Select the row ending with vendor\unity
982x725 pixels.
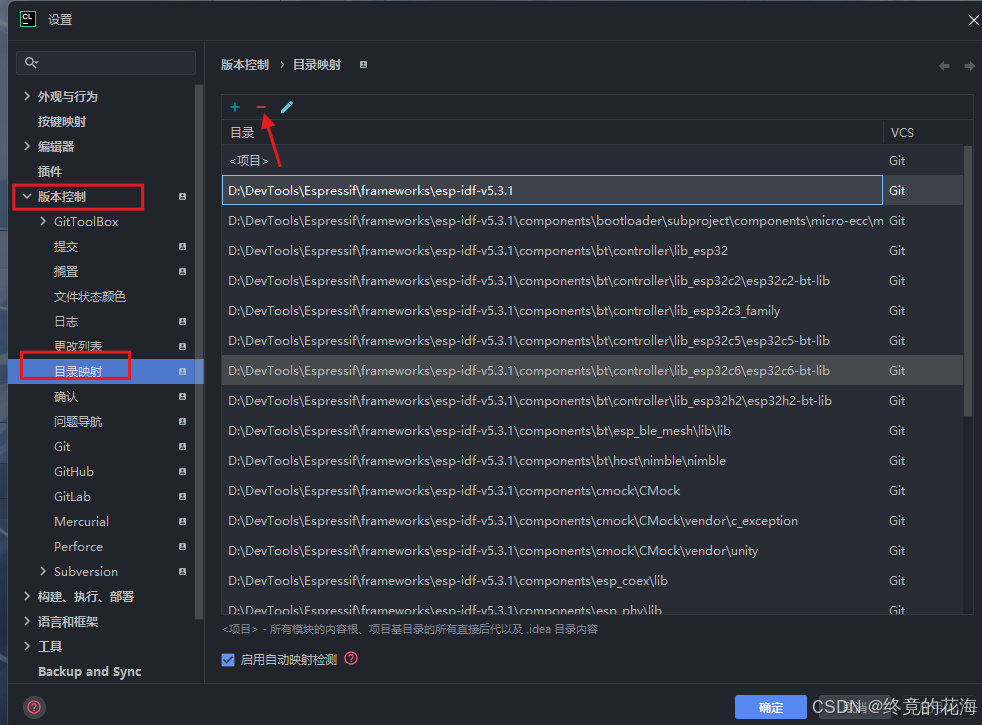click(592, 551)
